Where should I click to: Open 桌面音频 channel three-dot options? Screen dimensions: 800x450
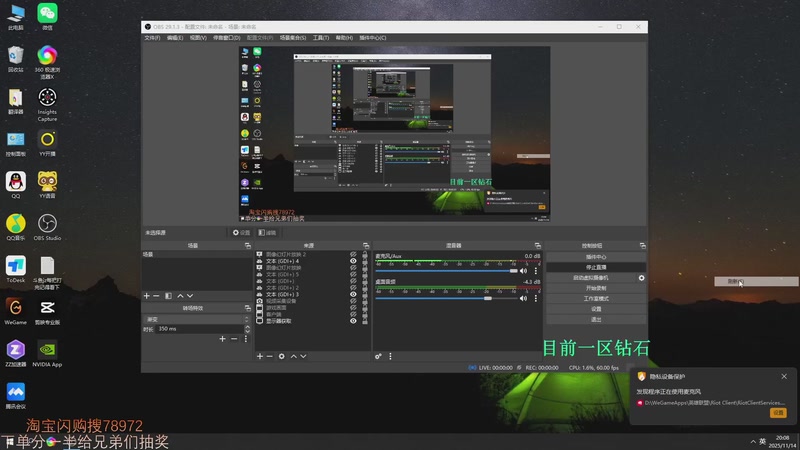(x=536, y=298)
